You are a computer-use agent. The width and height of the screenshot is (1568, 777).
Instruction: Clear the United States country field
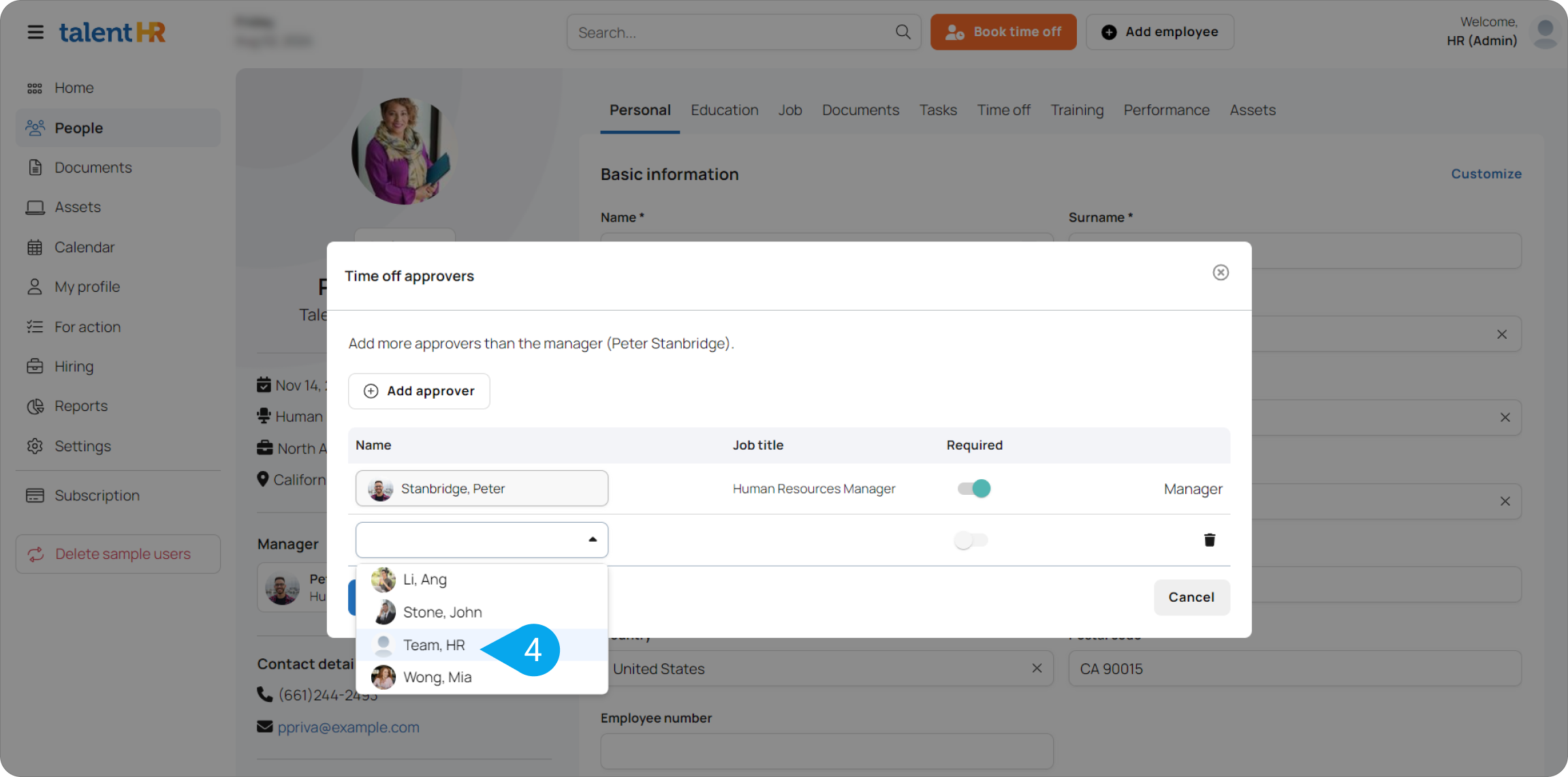tap(1036, 668)
